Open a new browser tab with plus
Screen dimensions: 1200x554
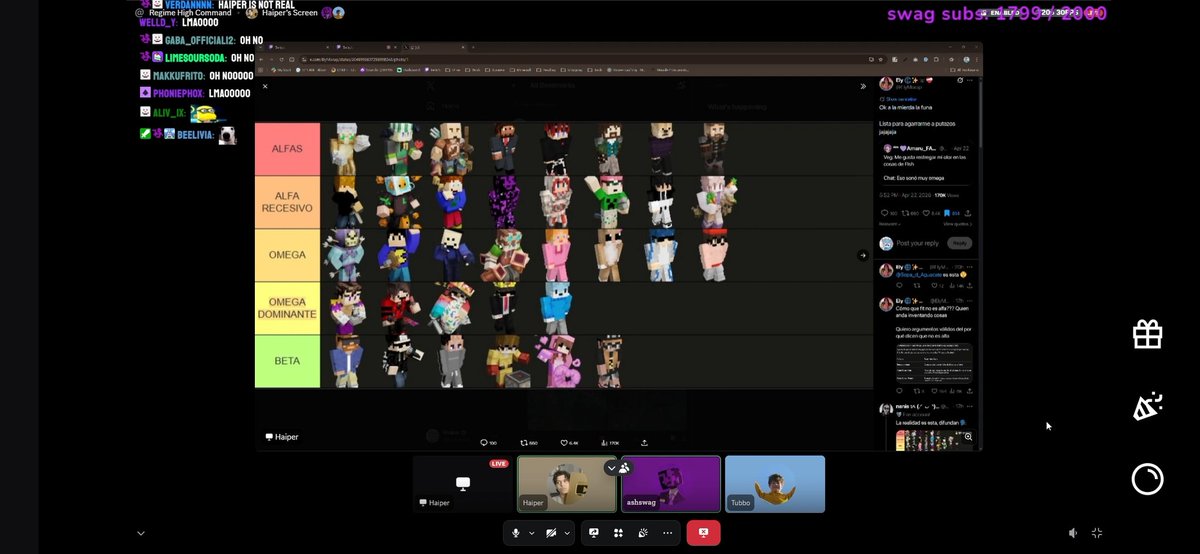click(x=473, y=47)
